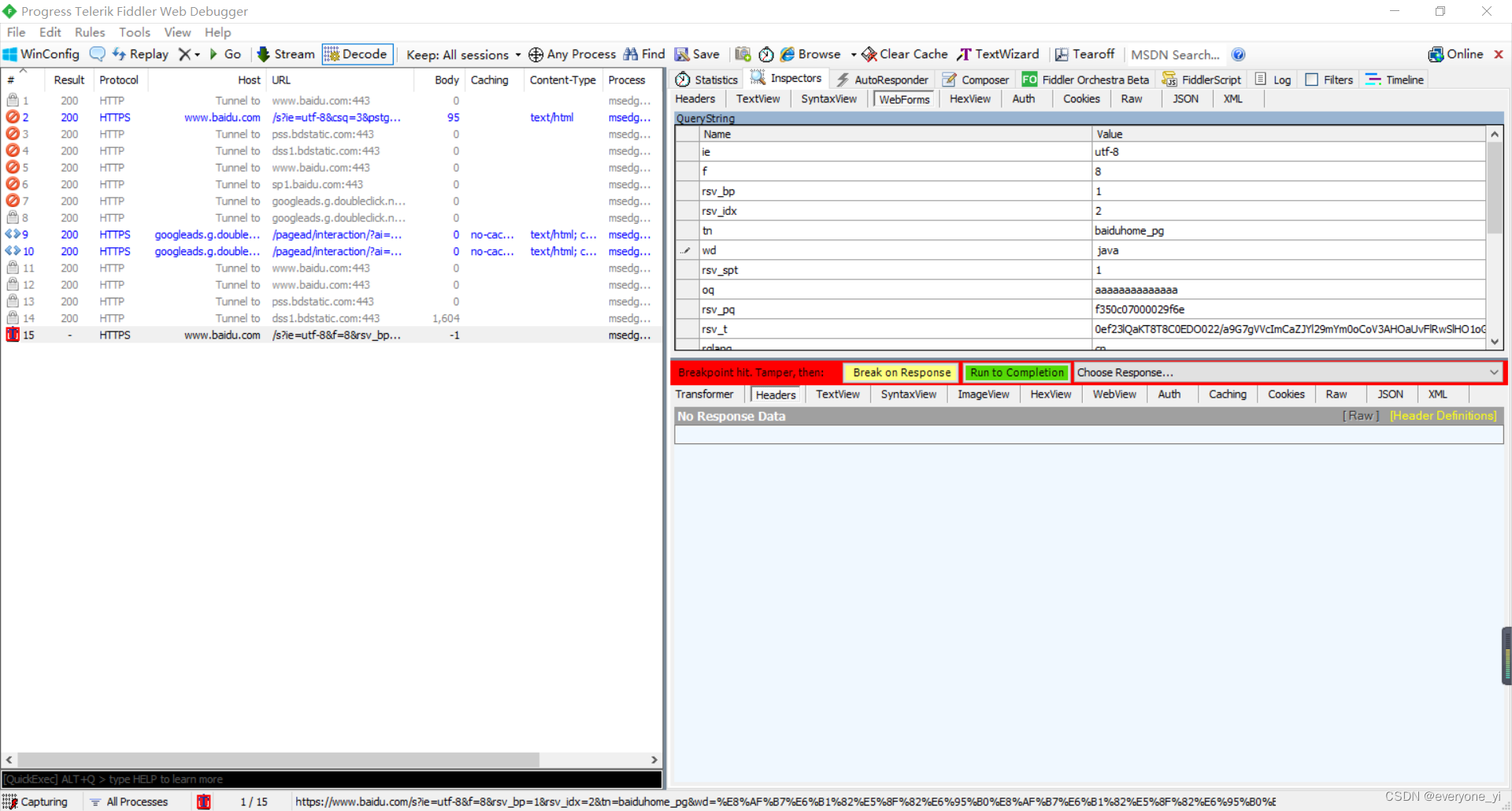Open the Choose Response dropdown
The width and height of the screenshot is (1512, 811).
click(x=1288, y=372)
